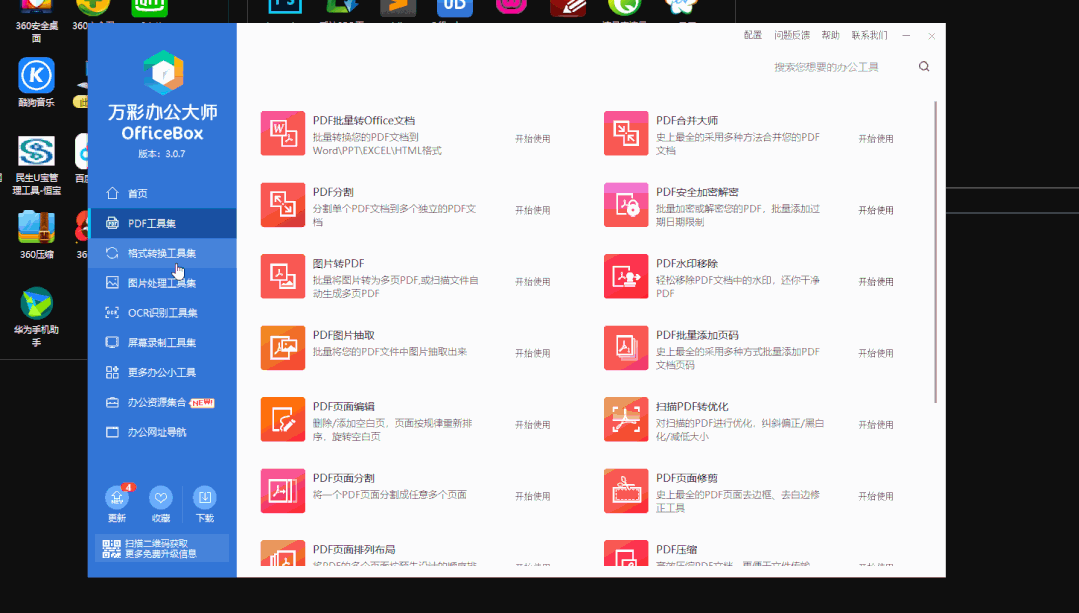Viewport: 1079px width, 613px height.
Task: Click 开始使用 for 扫描PDF转优化
Action: (876, 424)
